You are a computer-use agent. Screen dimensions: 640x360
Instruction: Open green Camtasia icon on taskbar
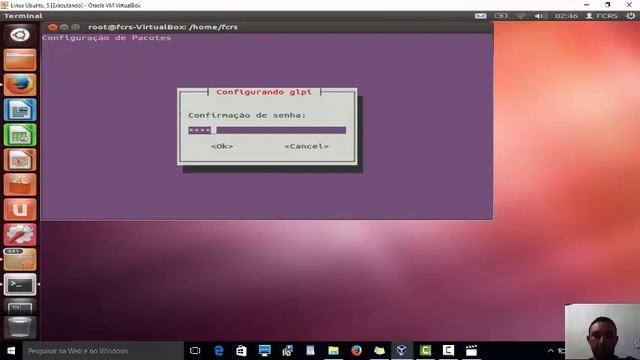(425, 351)
